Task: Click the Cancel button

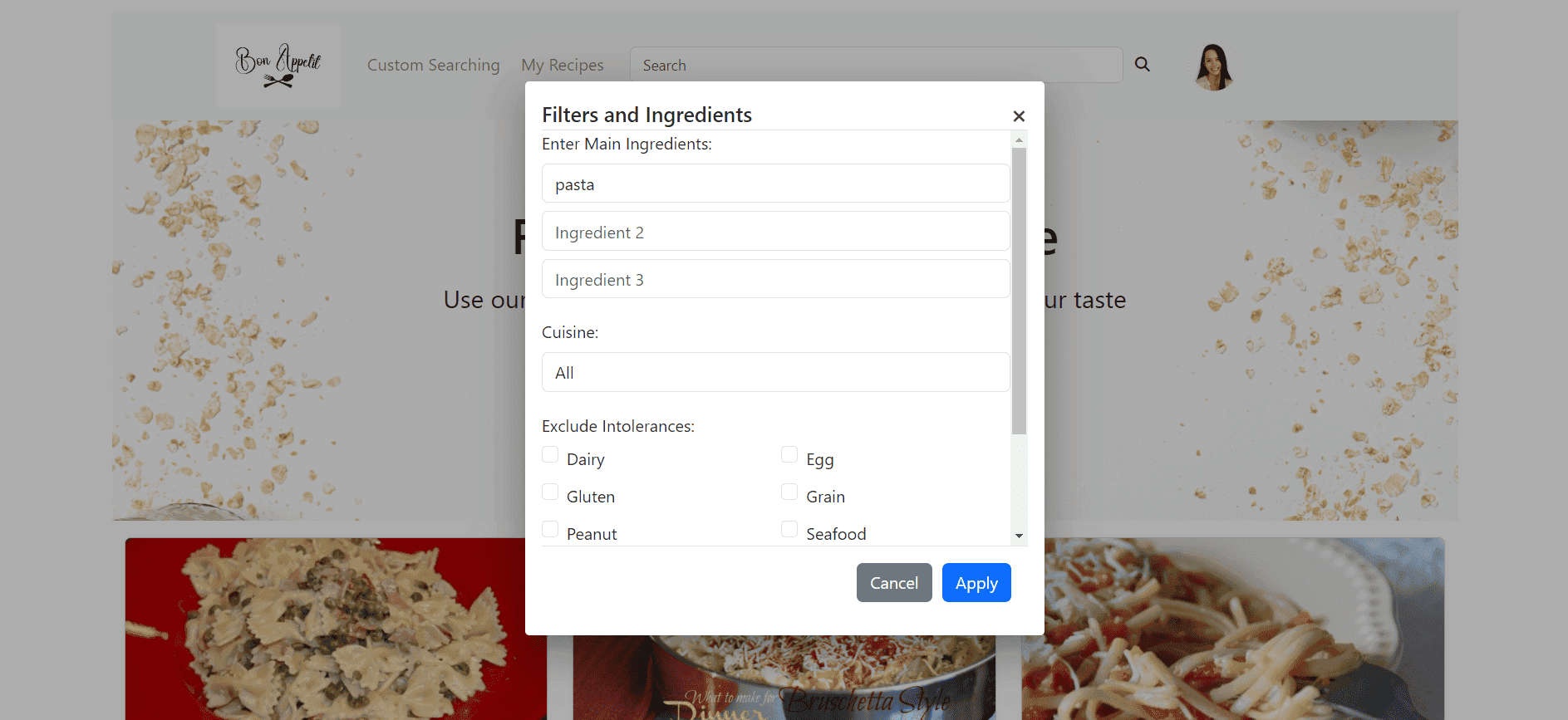Action: pos(894,582)
